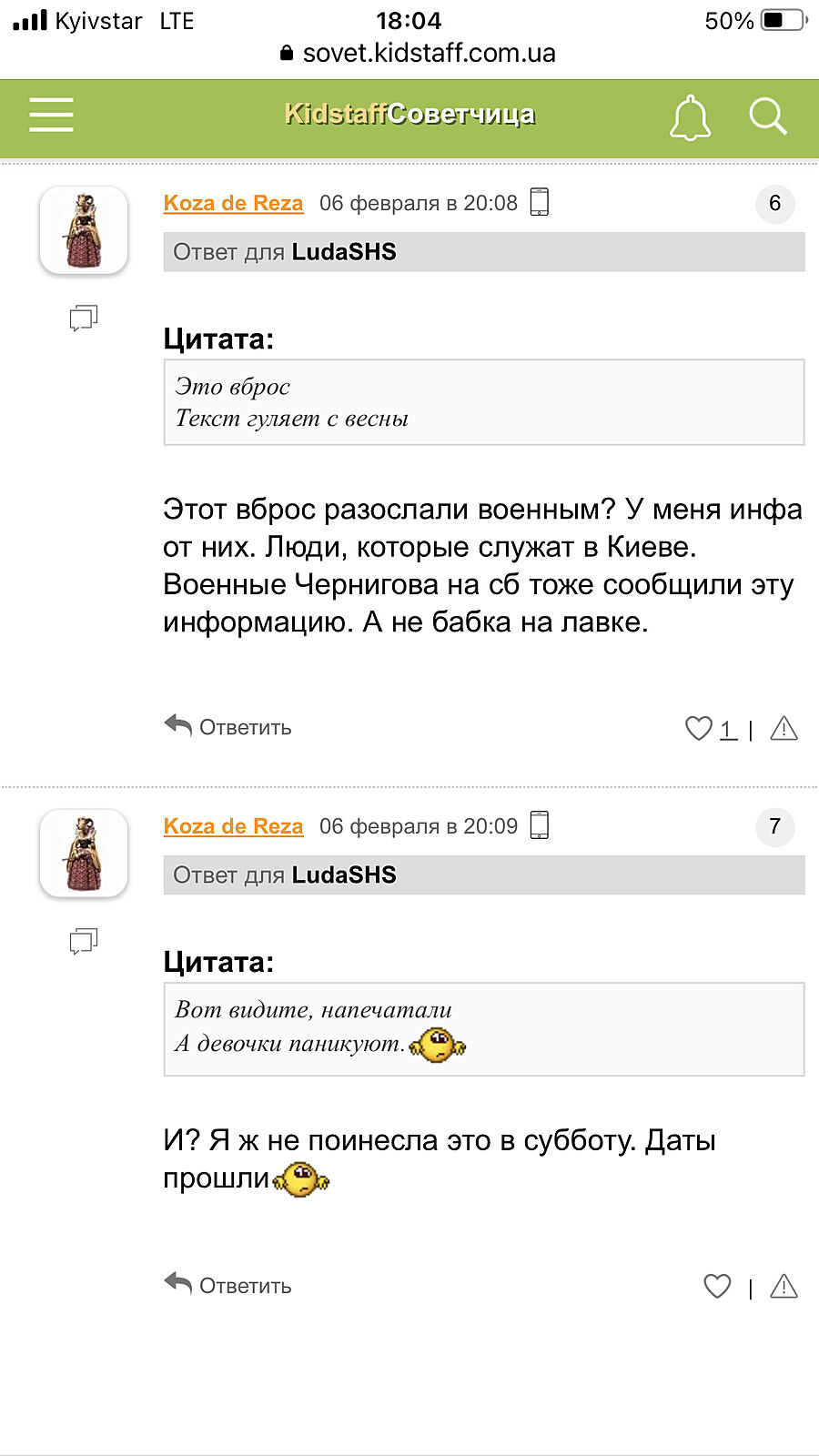The width and height of the screenshot is (819, 1456).
Task: Click thread icon under second avatar
Action: [x=84, y=941]
